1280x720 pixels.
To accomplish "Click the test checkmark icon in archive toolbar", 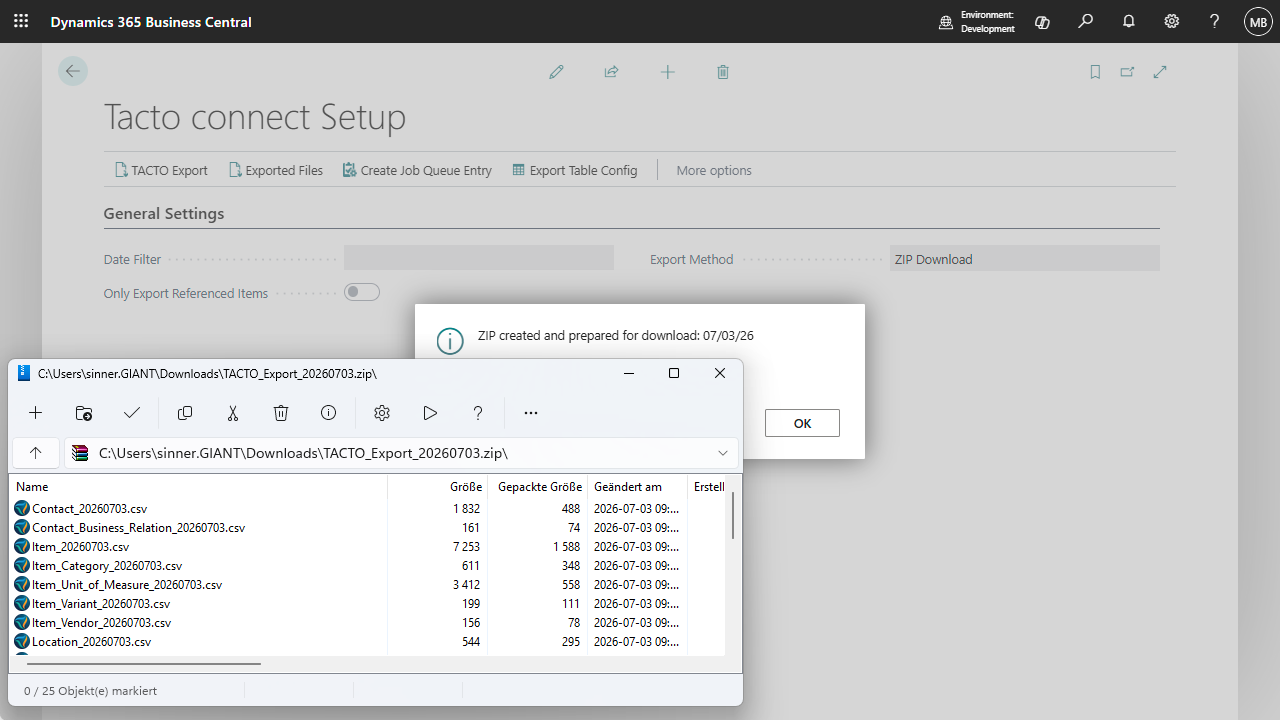I will click(x=132, y=413).
